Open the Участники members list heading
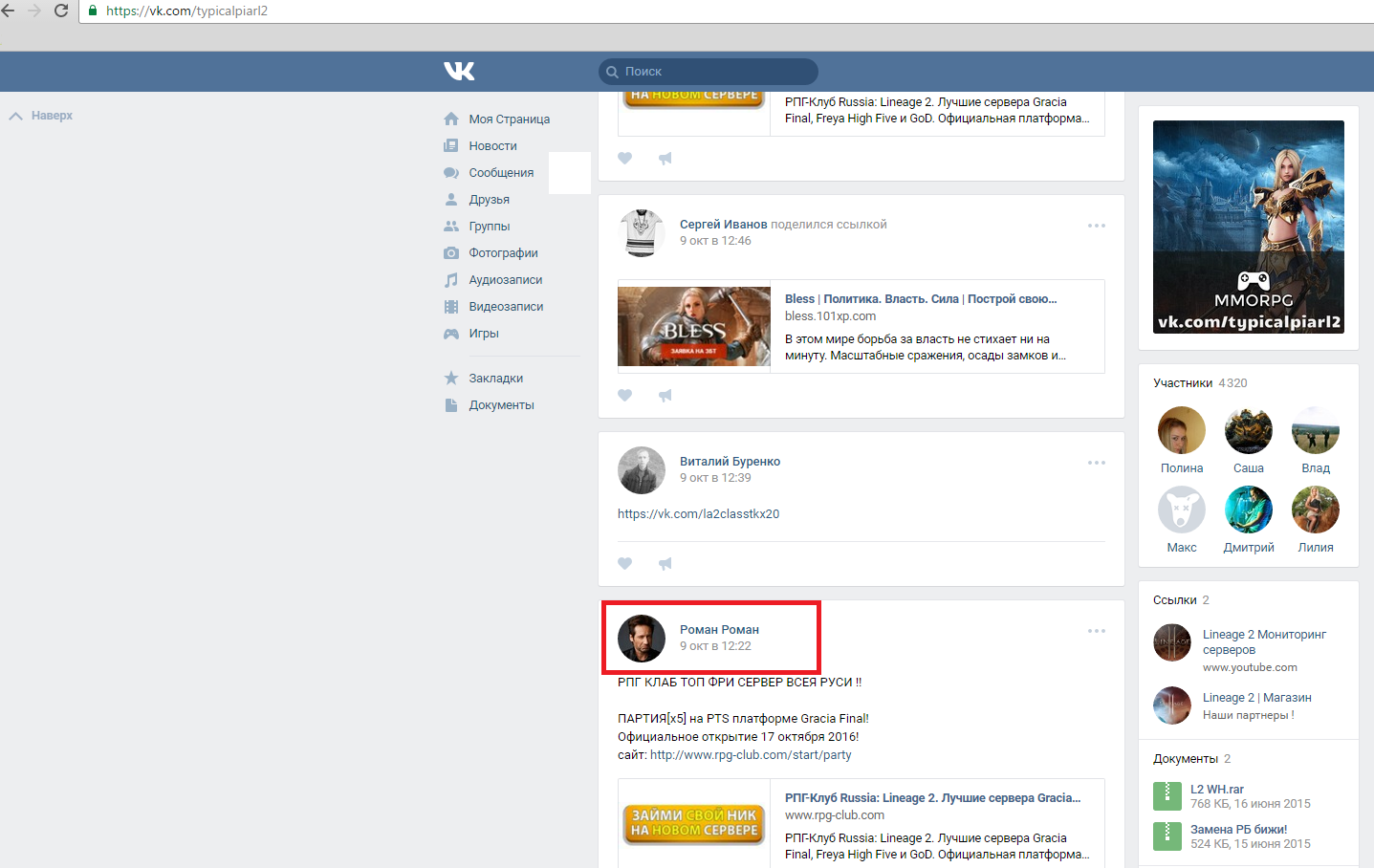 coord(1183,383)
